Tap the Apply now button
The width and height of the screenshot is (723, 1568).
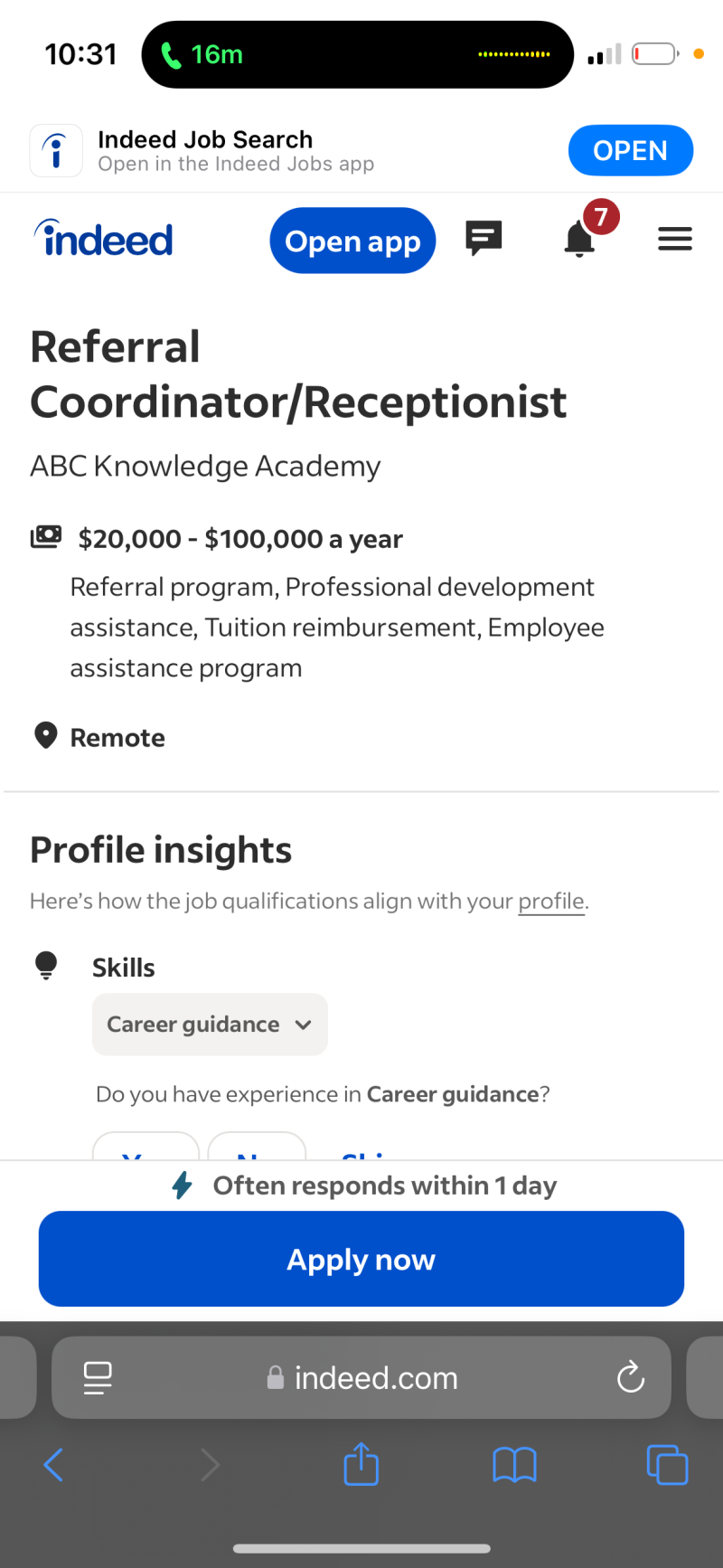pos(361,1259)
